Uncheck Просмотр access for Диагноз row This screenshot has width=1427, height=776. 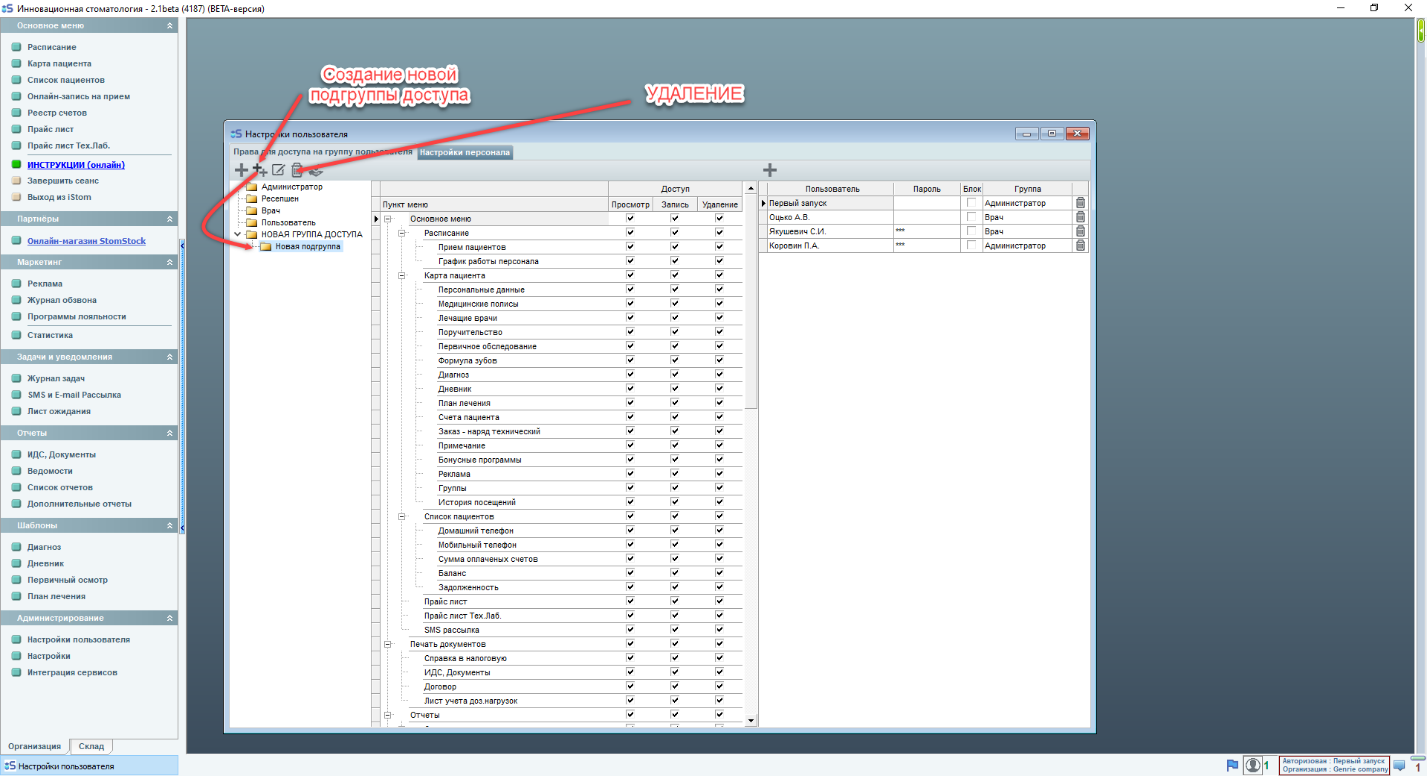point(630,375)
